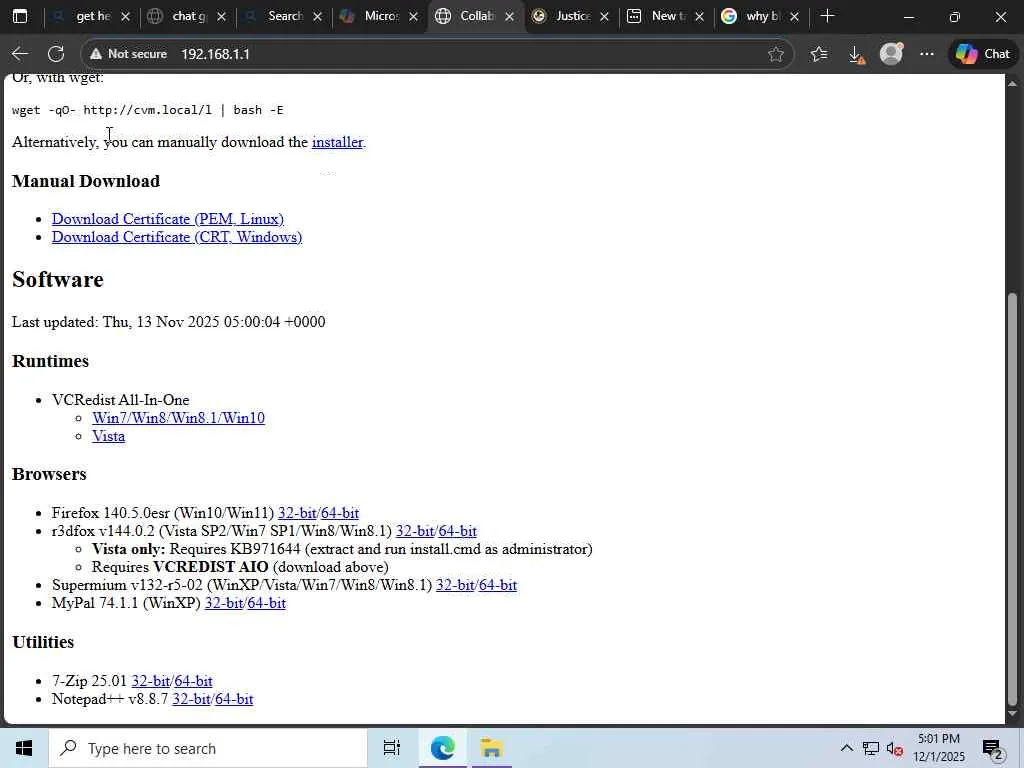Close the 'Search' tab
The height and width of the screenshot is (768, 1024).
(317, 16)
